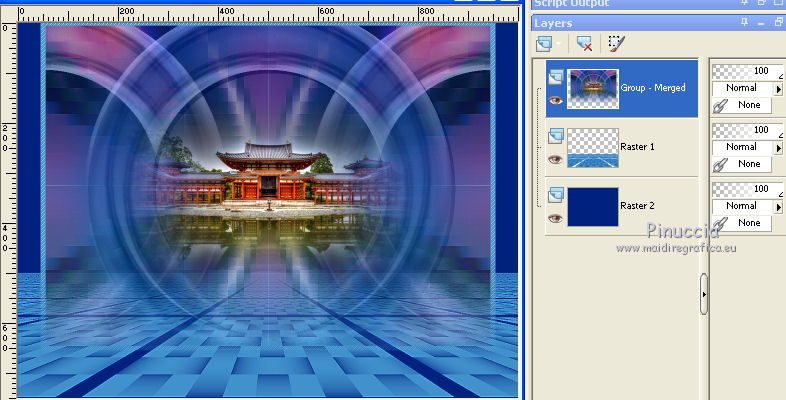Viewport: 786px width, 400px height.
Task: Click the Script Output panel title
Action: (572, 4)
